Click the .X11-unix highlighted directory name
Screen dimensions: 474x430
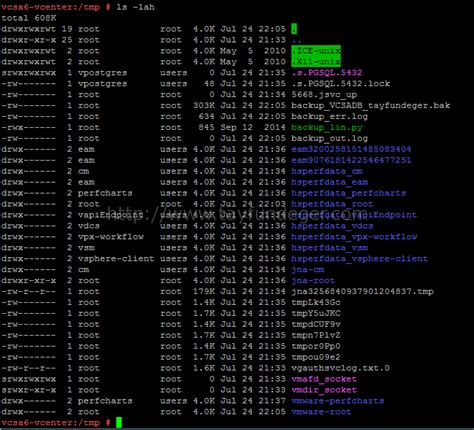click(316, 62)
